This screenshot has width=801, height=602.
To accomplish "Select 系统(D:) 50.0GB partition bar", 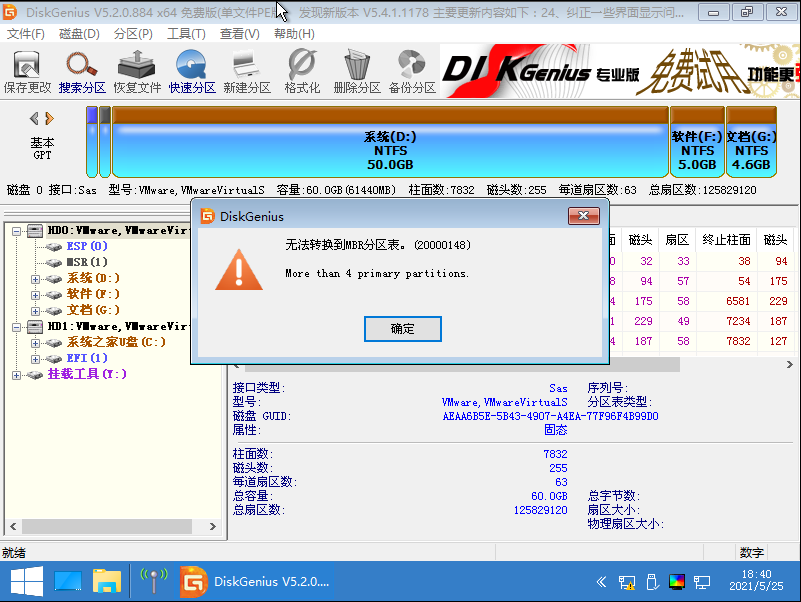I will tap(390, 142).
